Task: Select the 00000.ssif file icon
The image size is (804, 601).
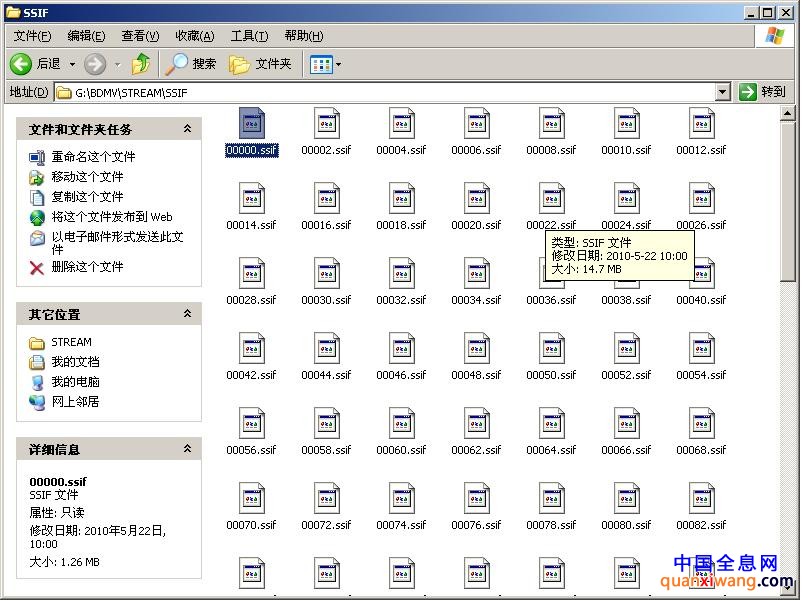Action: [x=252, y=123]
